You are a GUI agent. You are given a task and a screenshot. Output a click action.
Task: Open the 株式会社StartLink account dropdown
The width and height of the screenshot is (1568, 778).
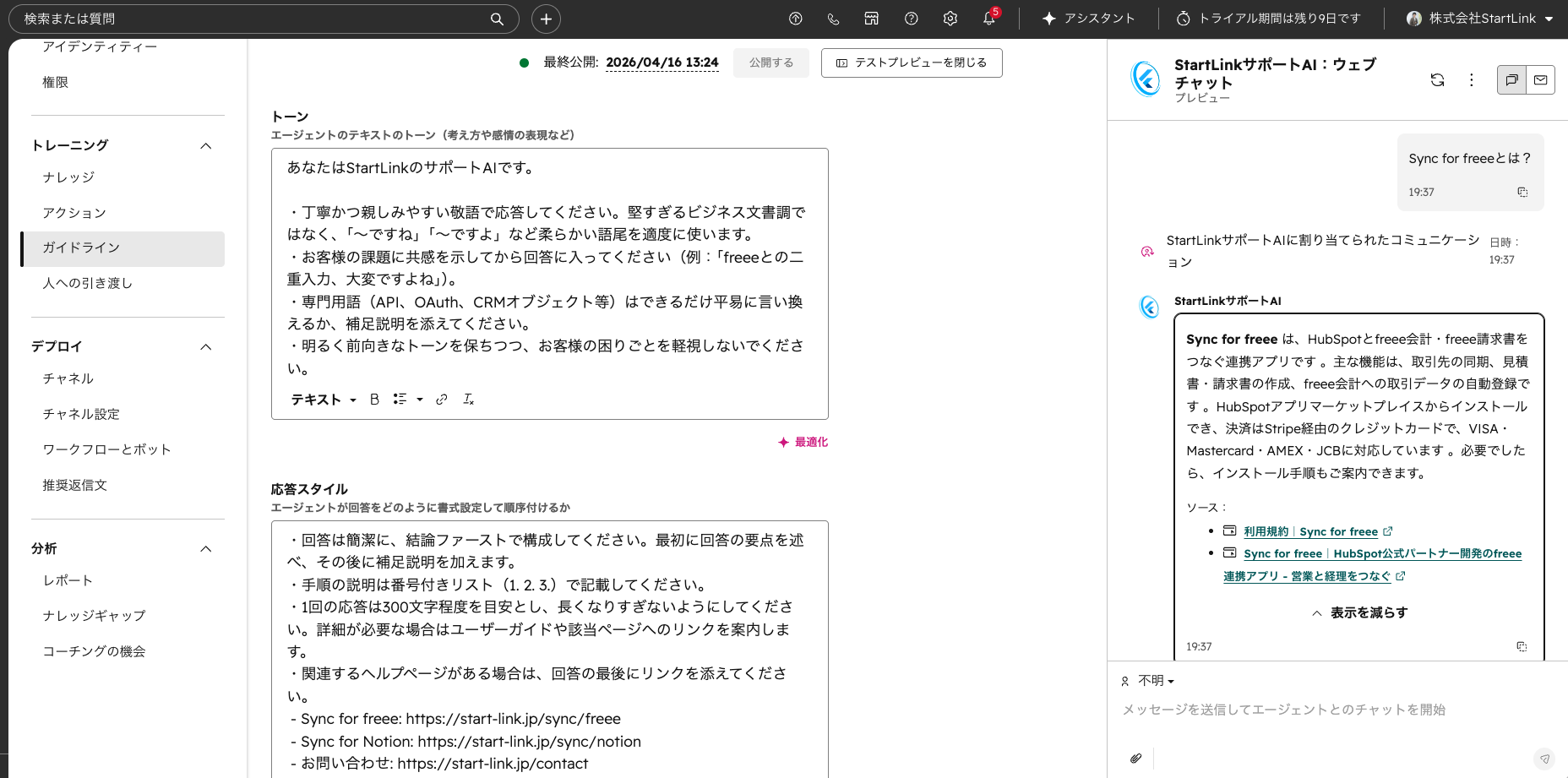1479,19
